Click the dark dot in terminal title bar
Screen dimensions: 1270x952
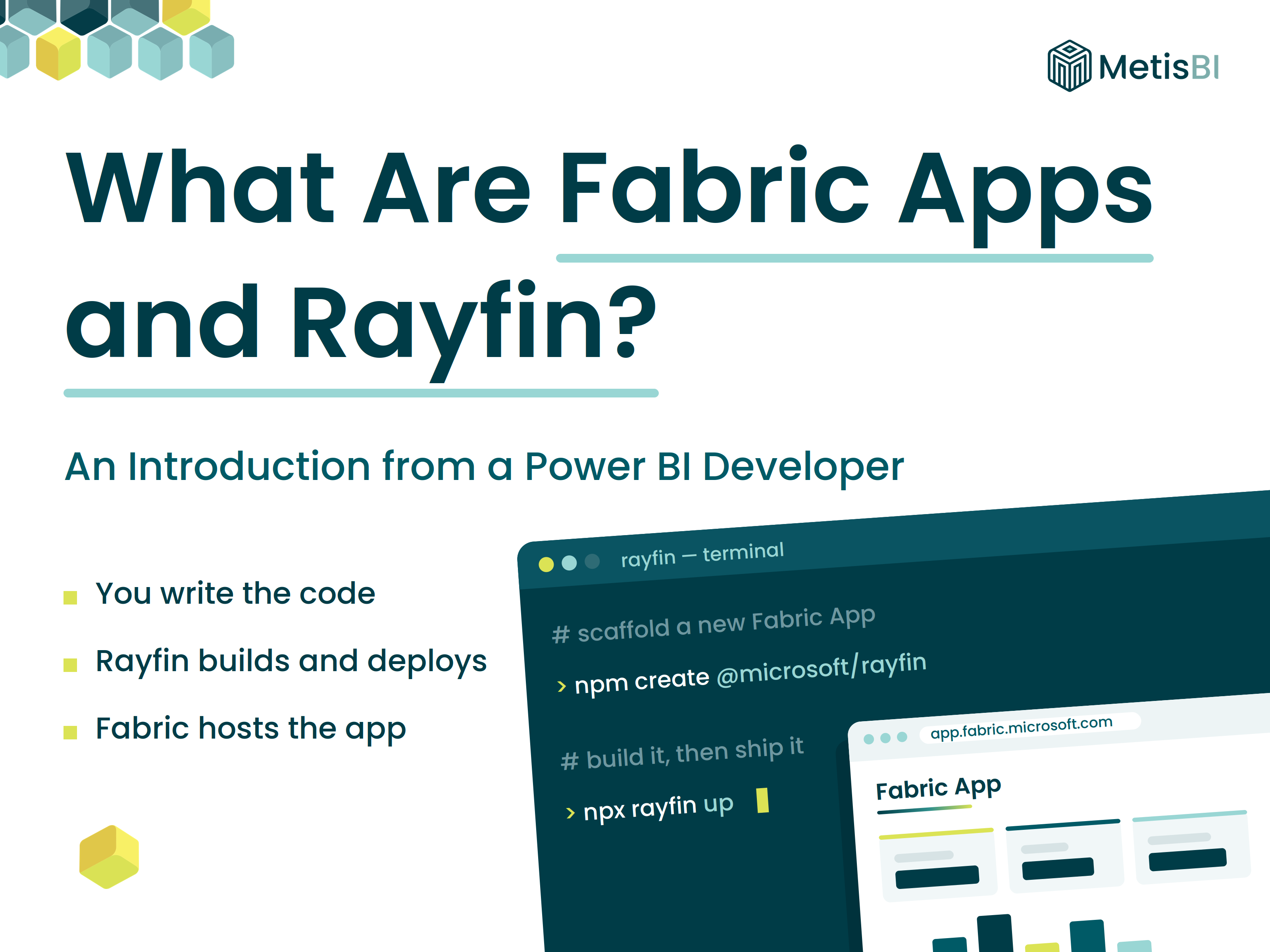pyautogui.click(x=592, y=561)
